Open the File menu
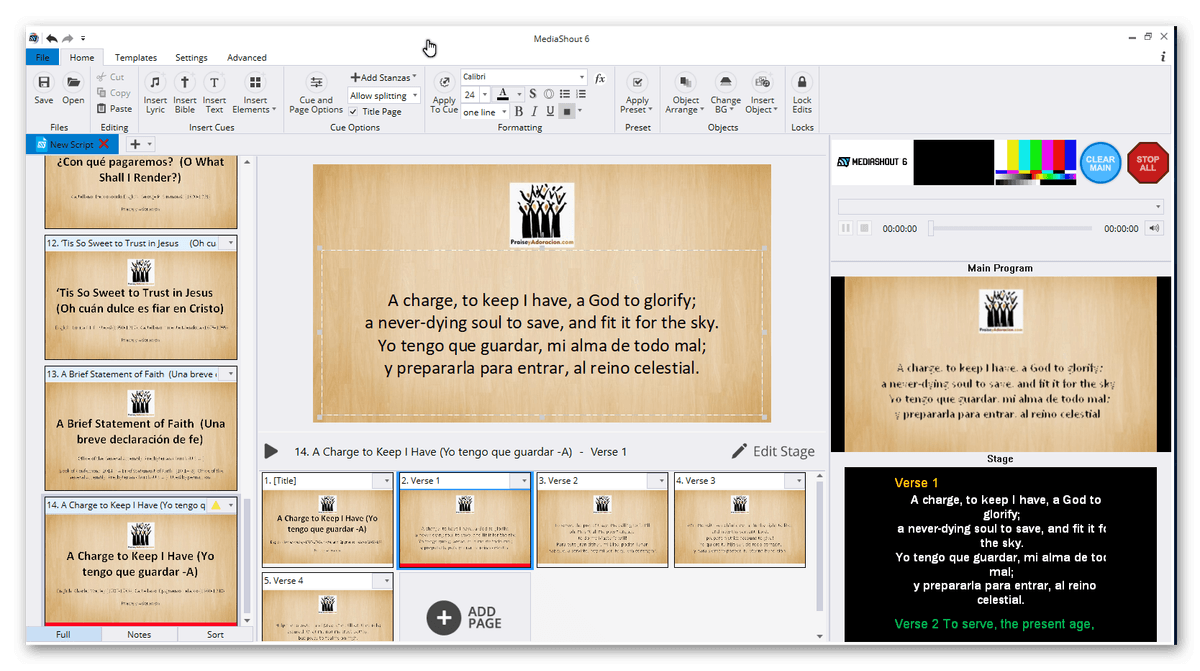The height and width of the screenshot is (671, 1200). (x=41, y=57)
